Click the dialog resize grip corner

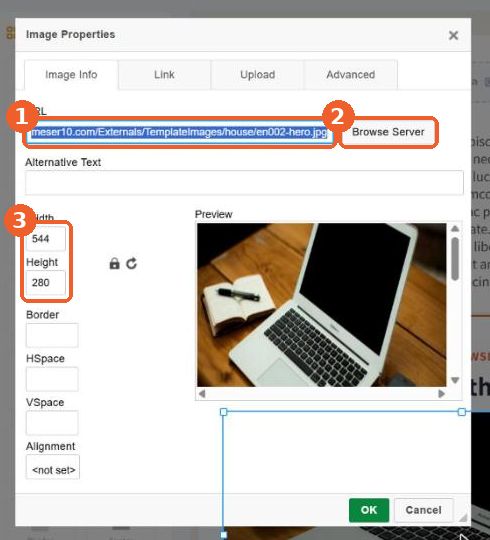[x=463, y=518]
